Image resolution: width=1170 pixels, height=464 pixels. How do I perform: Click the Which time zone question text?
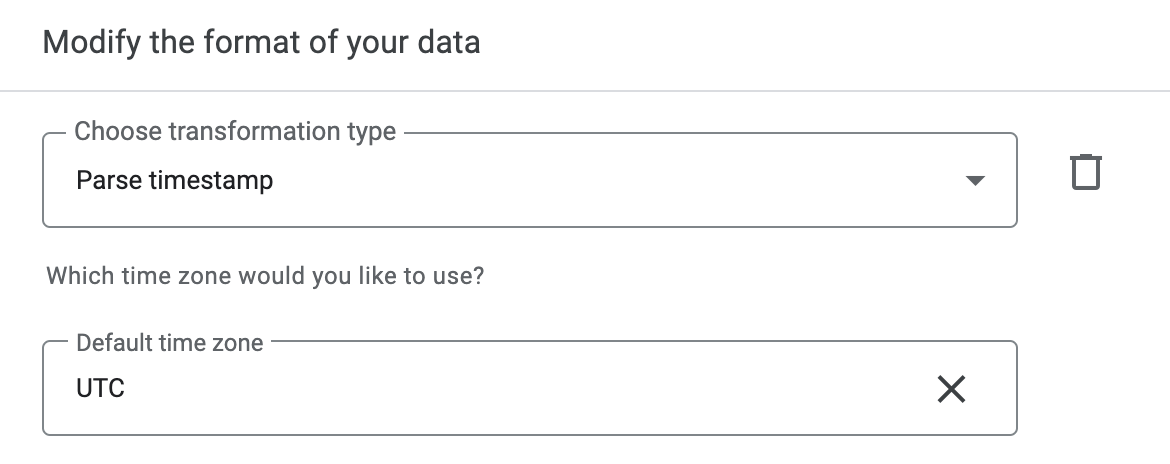click(265, 275)
